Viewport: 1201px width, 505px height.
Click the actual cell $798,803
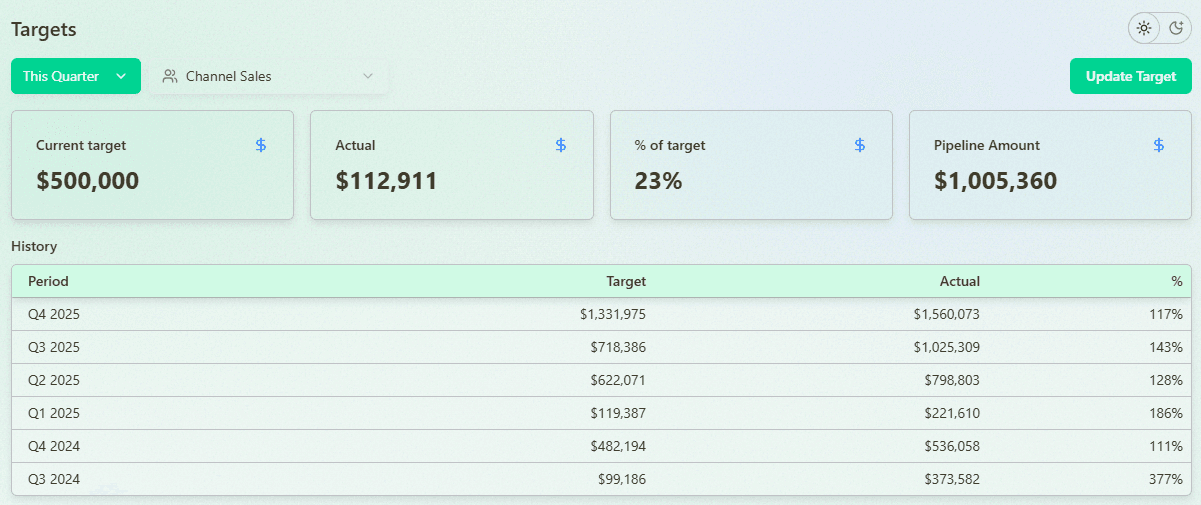[x=952, y=380]
